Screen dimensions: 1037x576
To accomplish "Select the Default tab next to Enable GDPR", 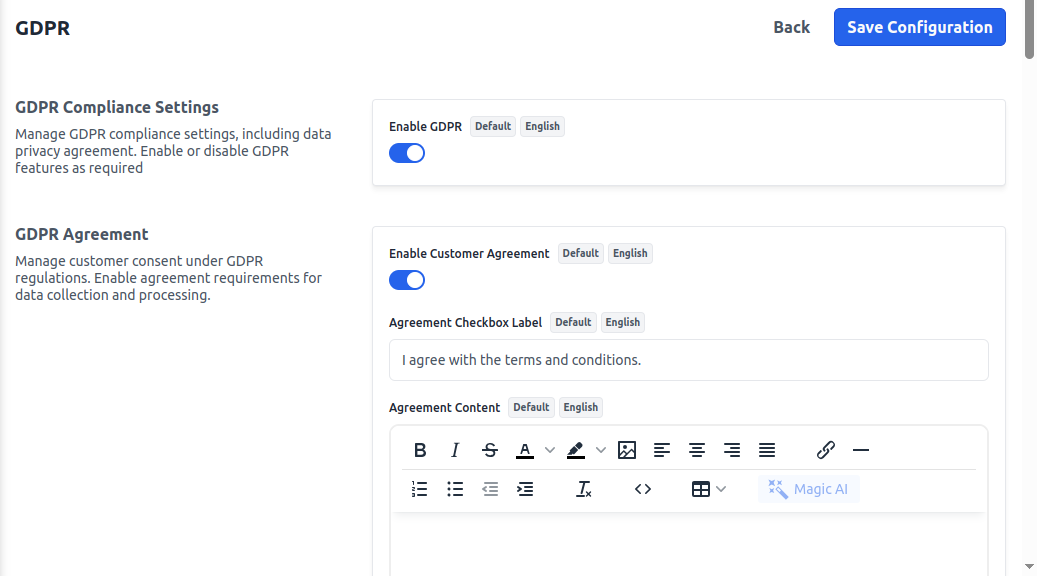I will 492,126.
